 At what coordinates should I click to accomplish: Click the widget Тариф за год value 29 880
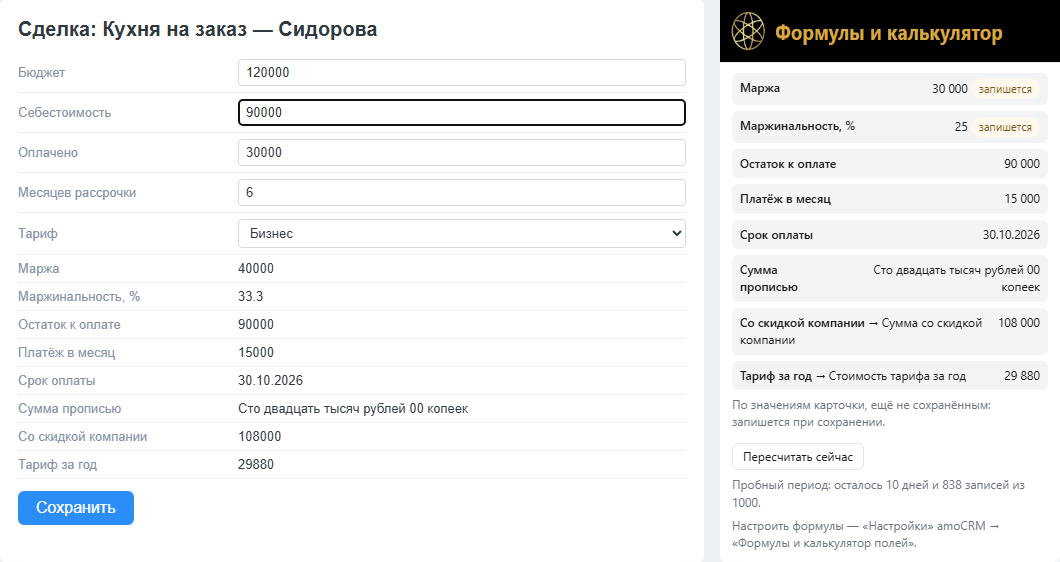(1021, 376)
